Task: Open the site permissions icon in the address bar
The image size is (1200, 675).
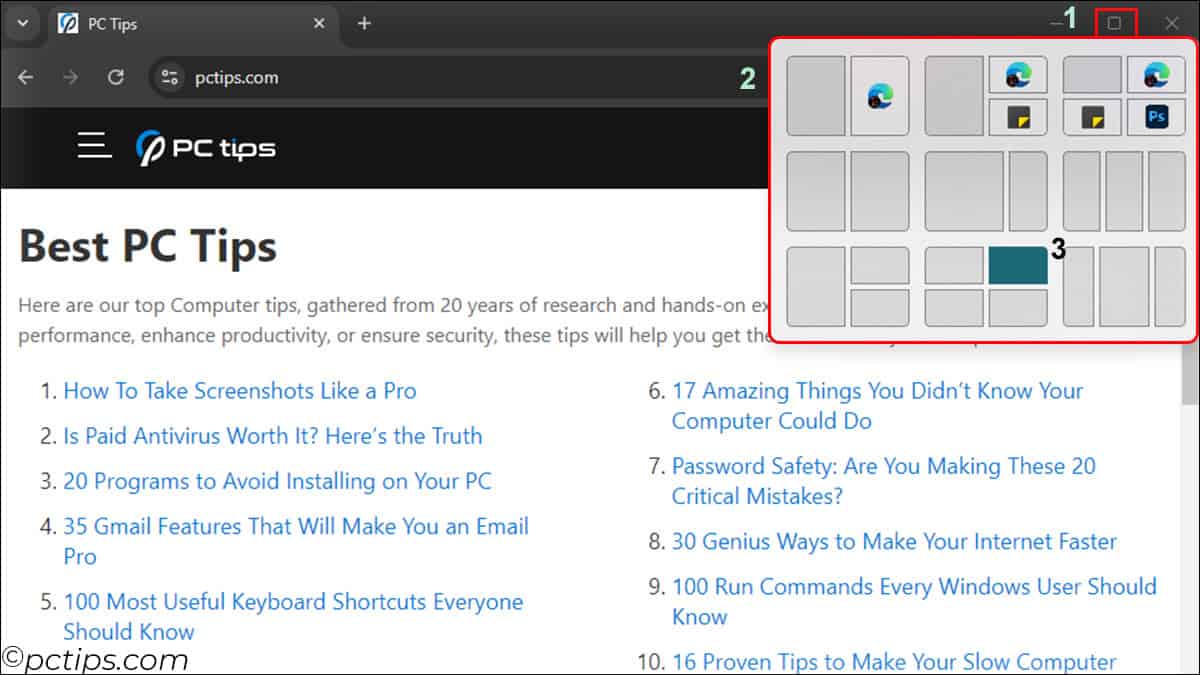Action: tap(168, 77)
